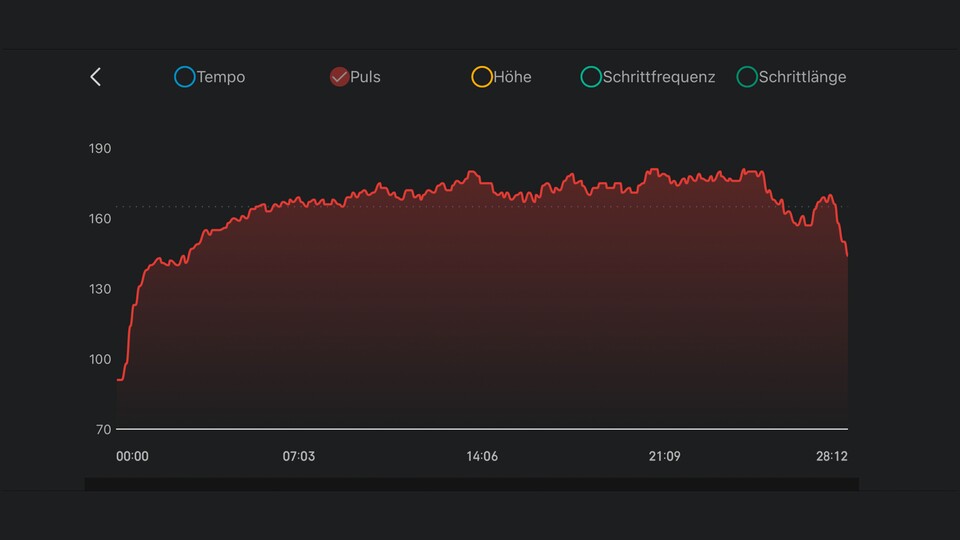The image size is (960, 540).
Task: Click the 28:12 end time marker
Action: click(x=832, y=457)
